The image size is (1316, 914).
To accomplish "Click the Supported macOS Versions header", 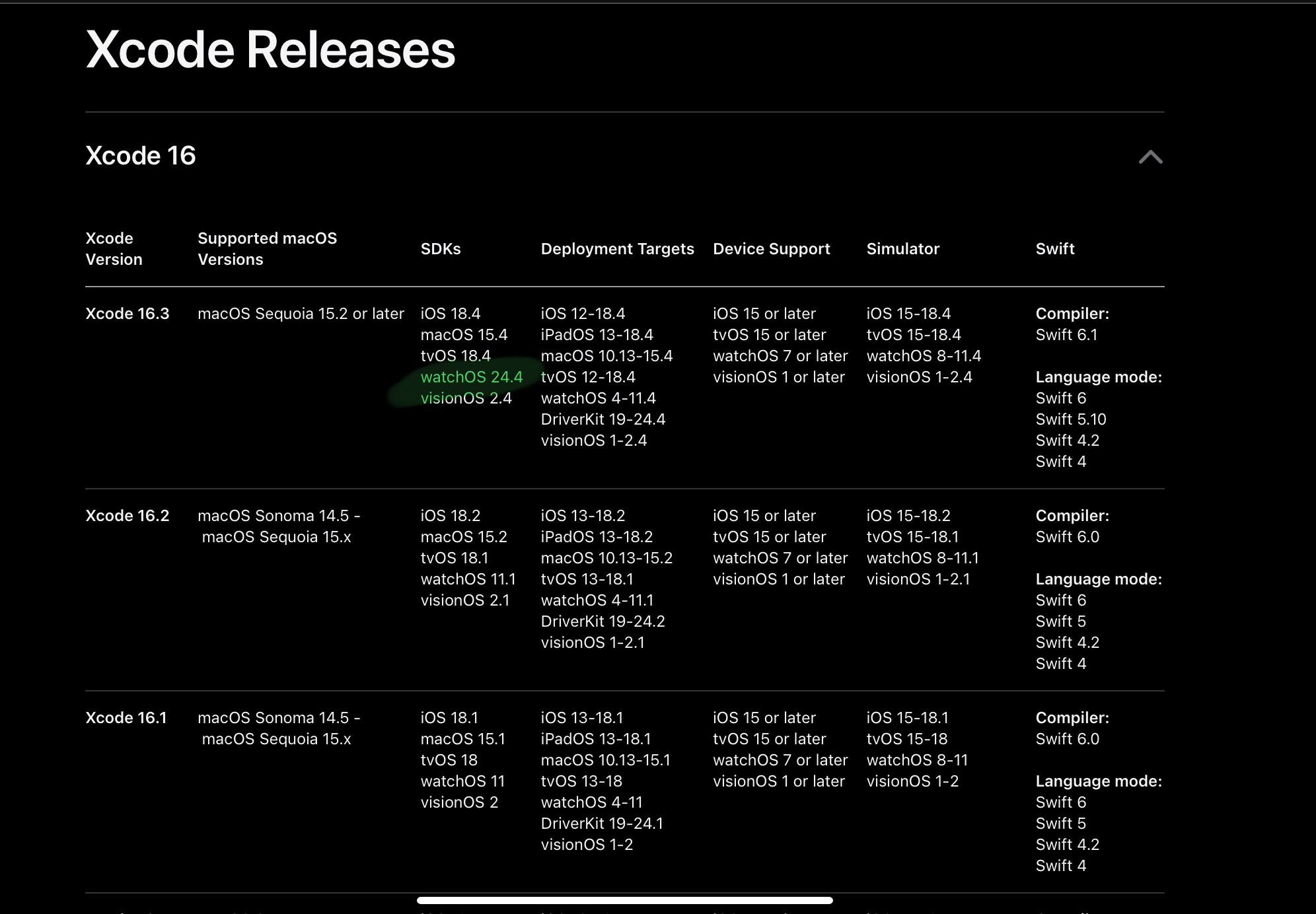I will tap(267, 248).
